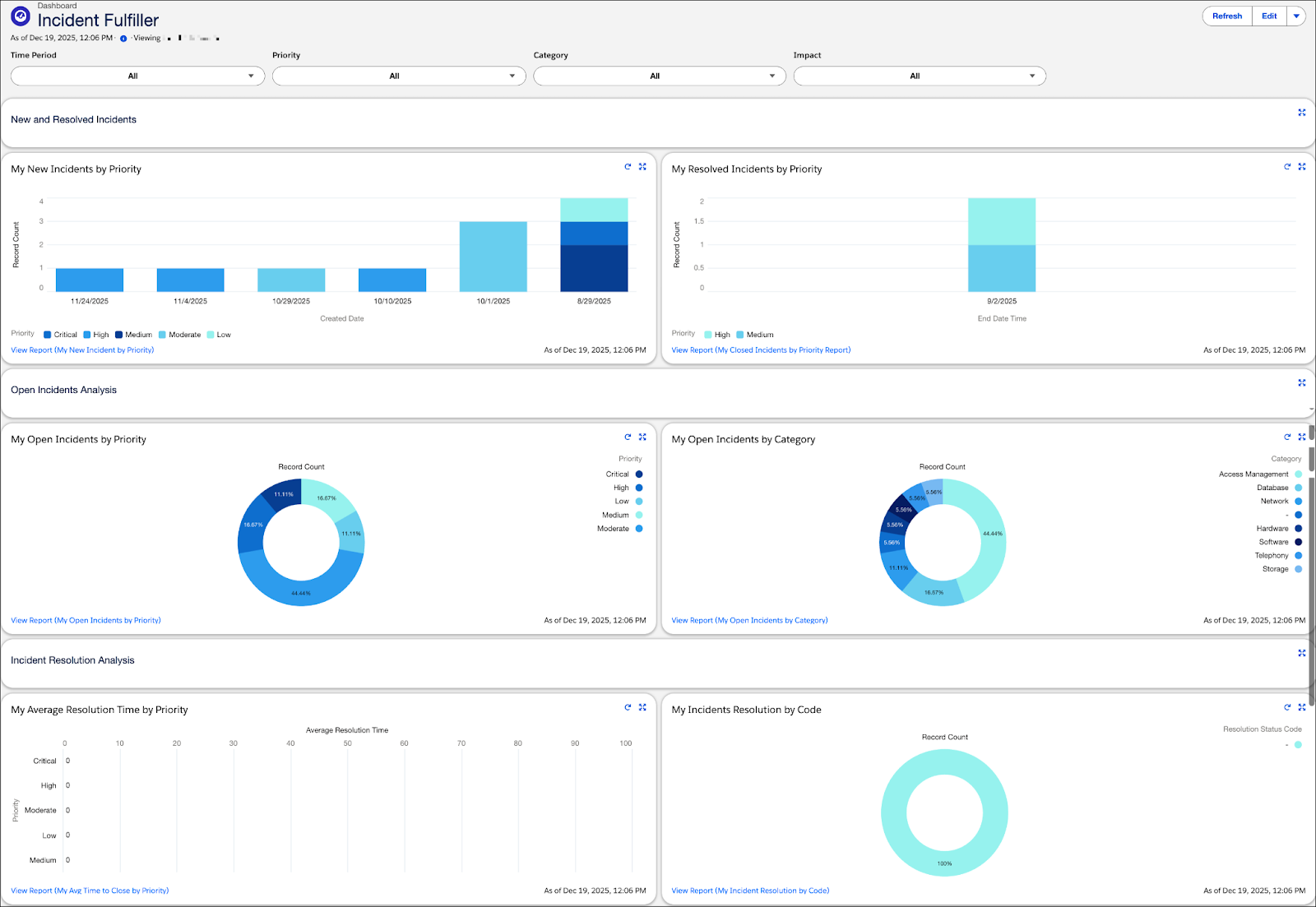The height and width of the screenshot is (907, 1316).
Task: Open the Impact filter dropdown
Action: tap(919, 76)
